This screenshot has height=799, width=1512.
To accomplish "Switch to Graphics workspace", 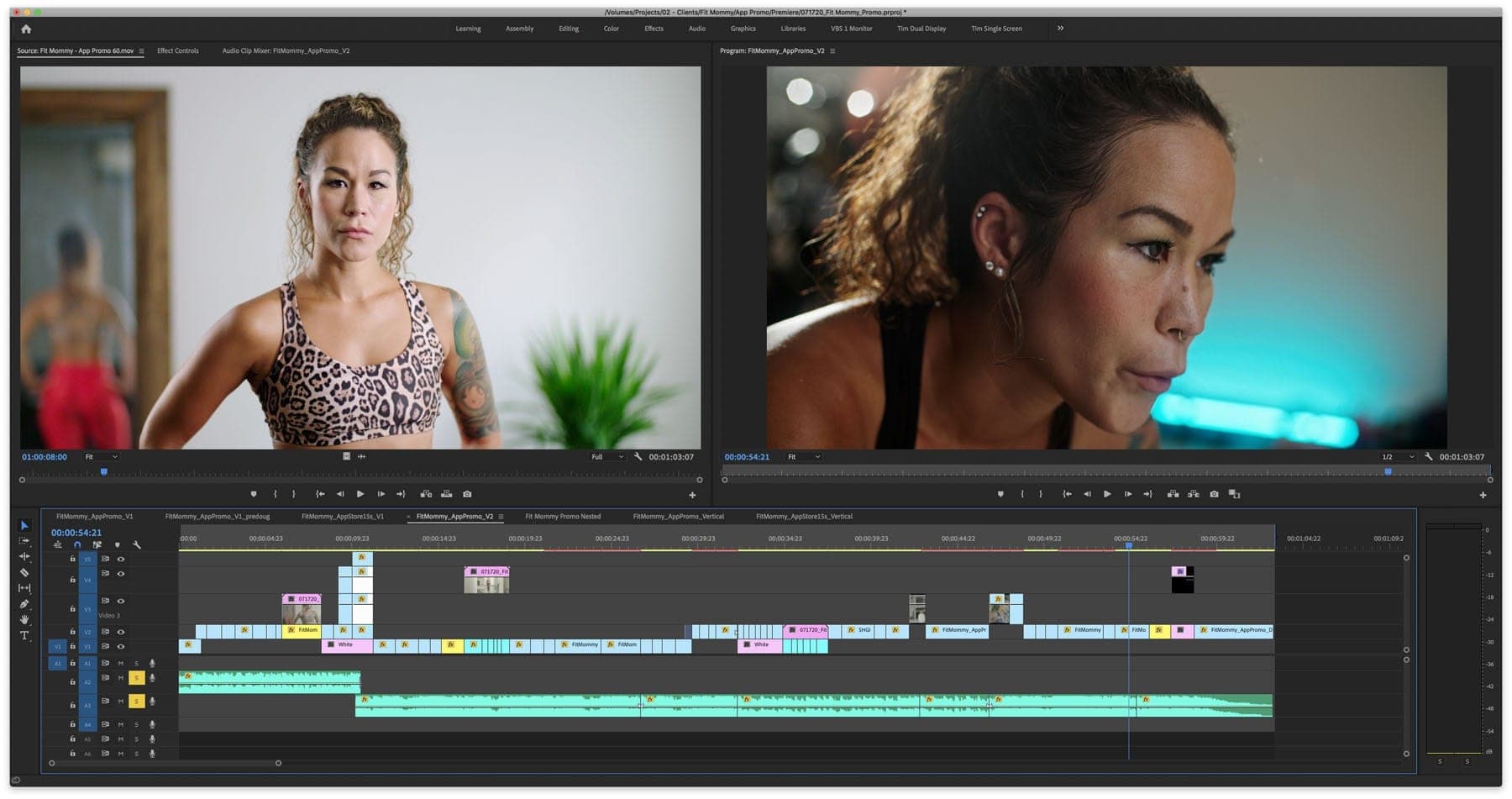I will [743, 29].
